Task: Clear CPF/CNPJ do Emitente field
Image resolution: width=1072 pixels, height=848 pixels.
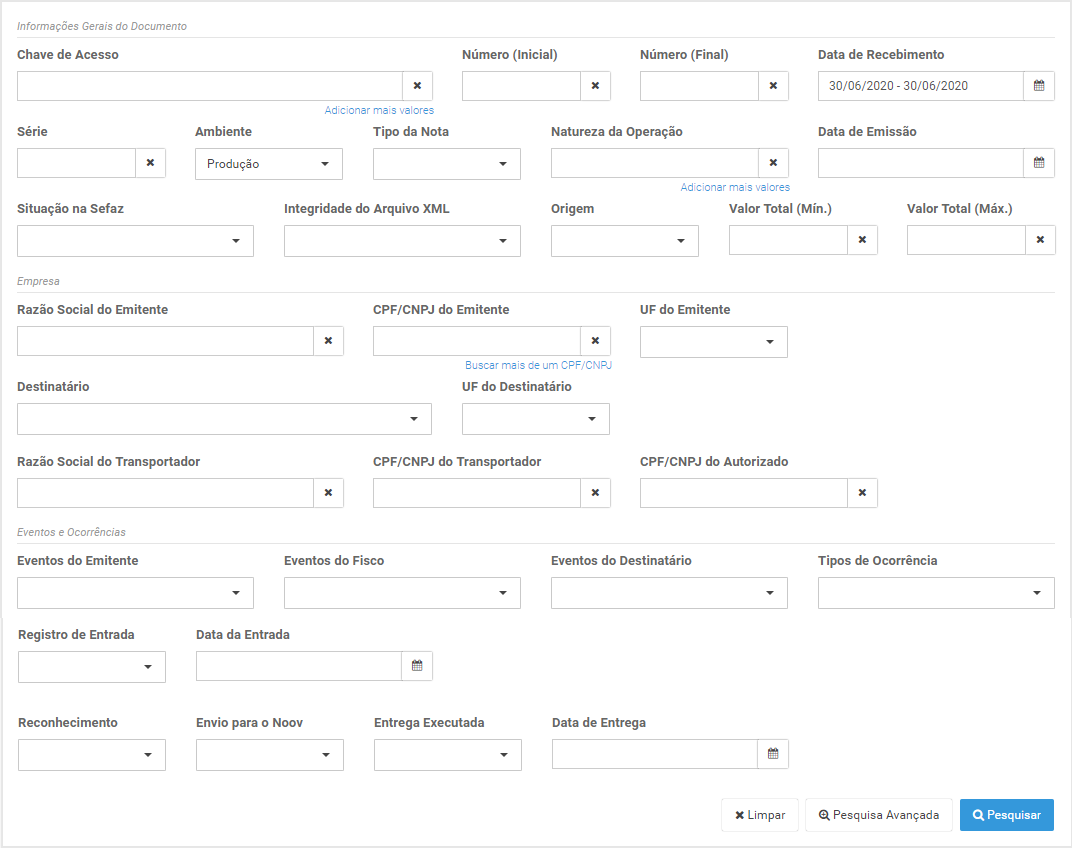Action: click(x=595, y=341)
